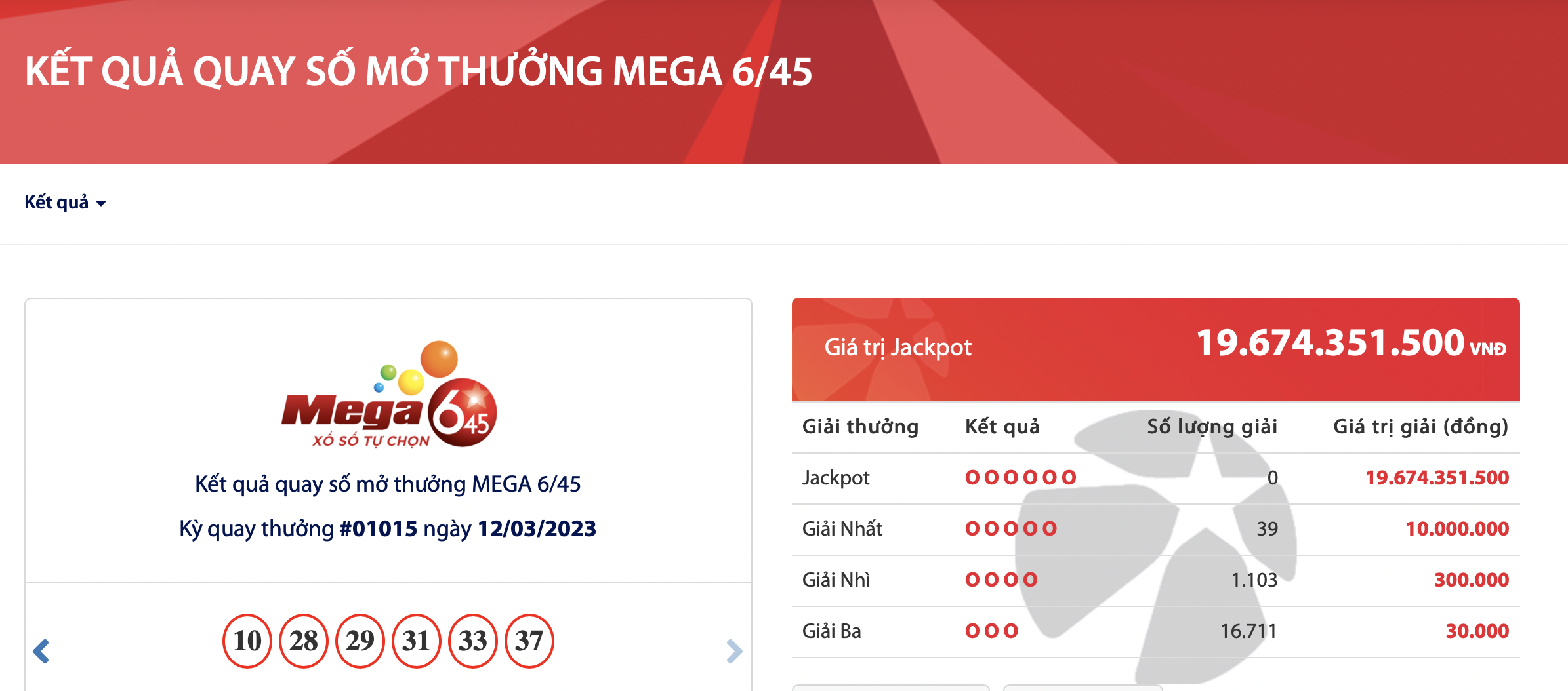Select the number 29 ball
This screenshot has width=1568, height=691.
(360, 641)
